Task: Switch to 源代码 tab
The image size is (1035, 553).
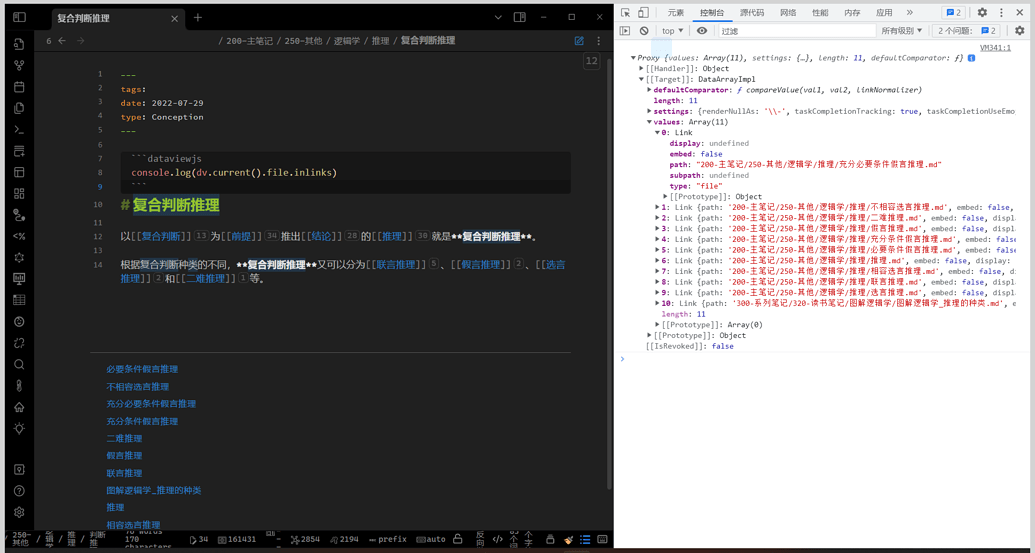Action: coord(752,12)
